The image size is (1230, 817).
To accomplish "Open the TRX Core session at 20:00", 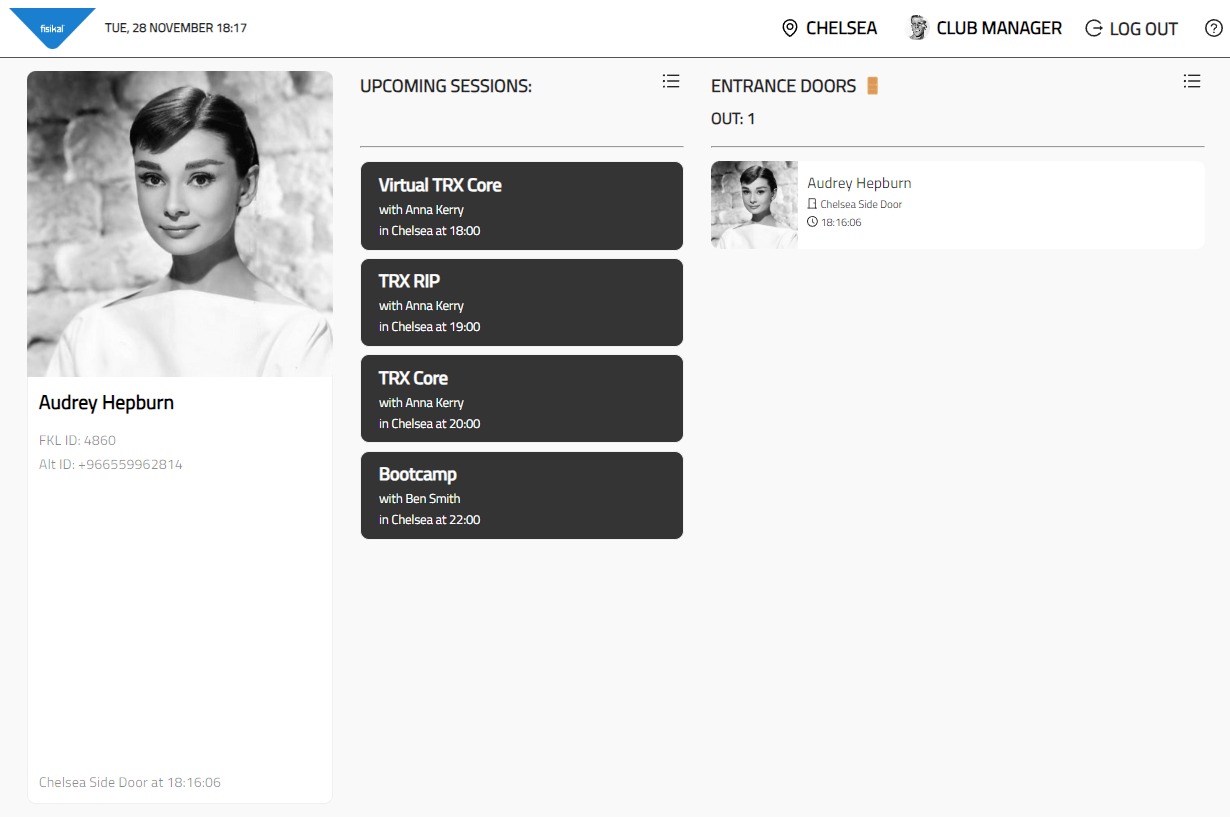I will pyautogui.click(x=521, y=398).
